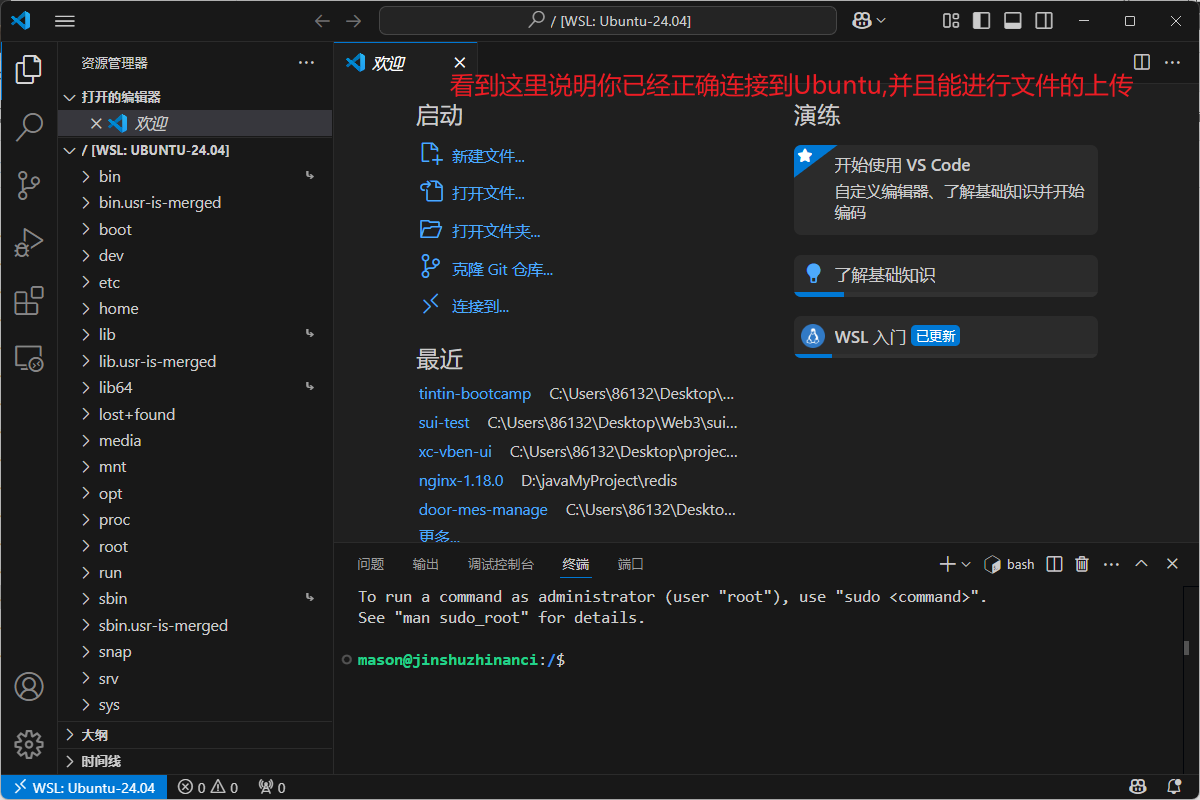Select the 欢迎 editor tab
Image resolution: width=1200 pixels, height=800 pixels.
(x=406, y=63)
